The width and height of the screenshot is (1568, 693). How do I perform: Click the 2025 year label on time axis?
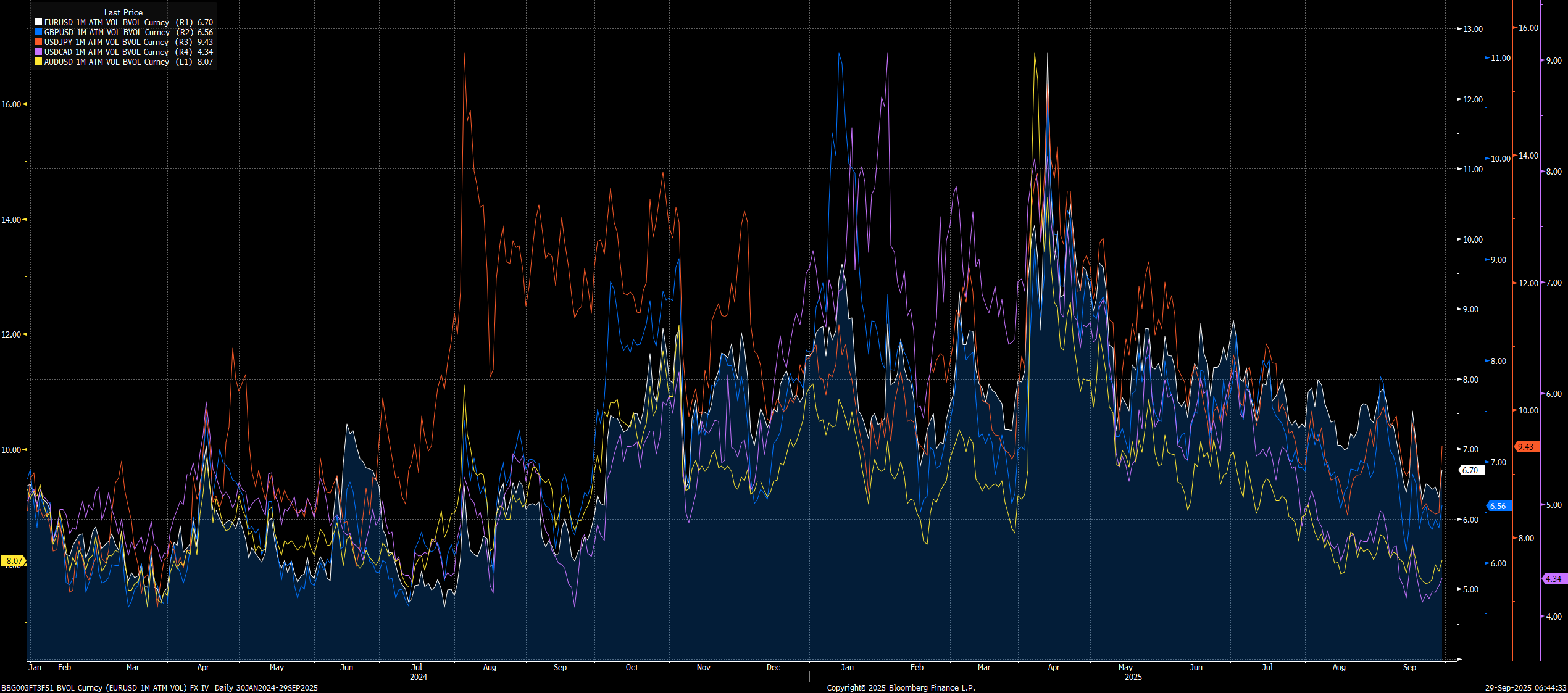coord(1133,677)
